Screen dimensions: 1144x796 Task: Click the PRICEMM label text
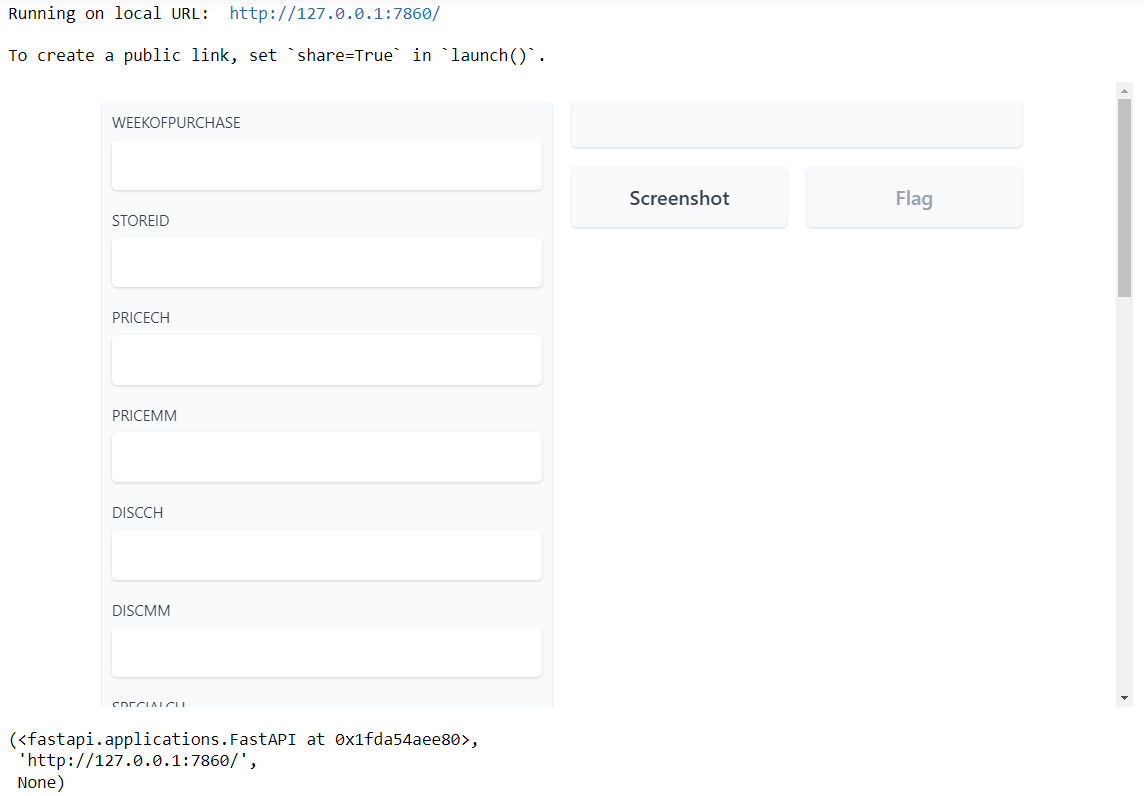coord(144,415)
